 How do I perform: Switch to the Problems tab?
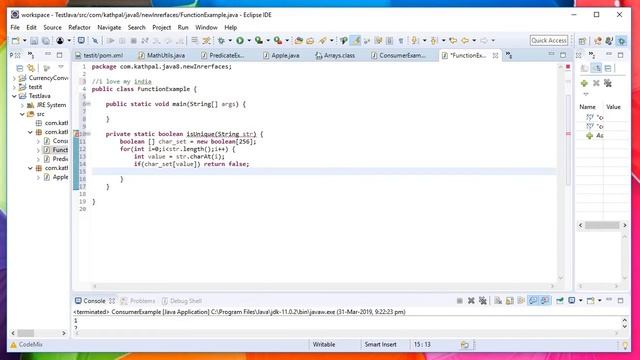(x=138, y=301)
